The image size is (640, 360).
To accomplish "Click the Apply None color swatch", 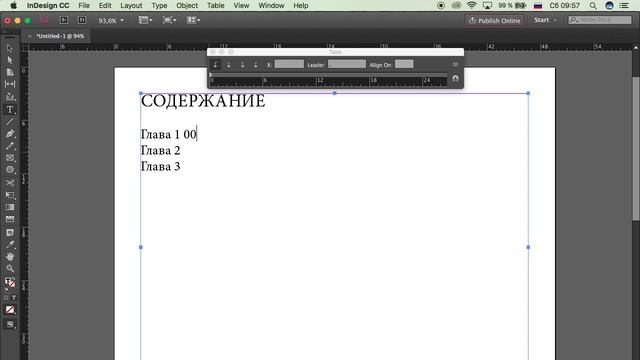I will pyautogui.click(x=10, y=310).
